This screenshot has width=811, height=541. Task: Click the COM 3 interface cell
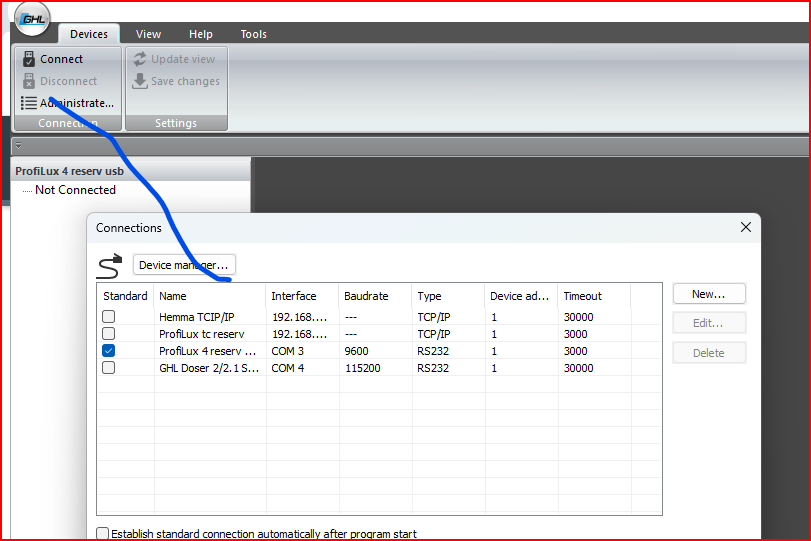click(x=288, y=351)
